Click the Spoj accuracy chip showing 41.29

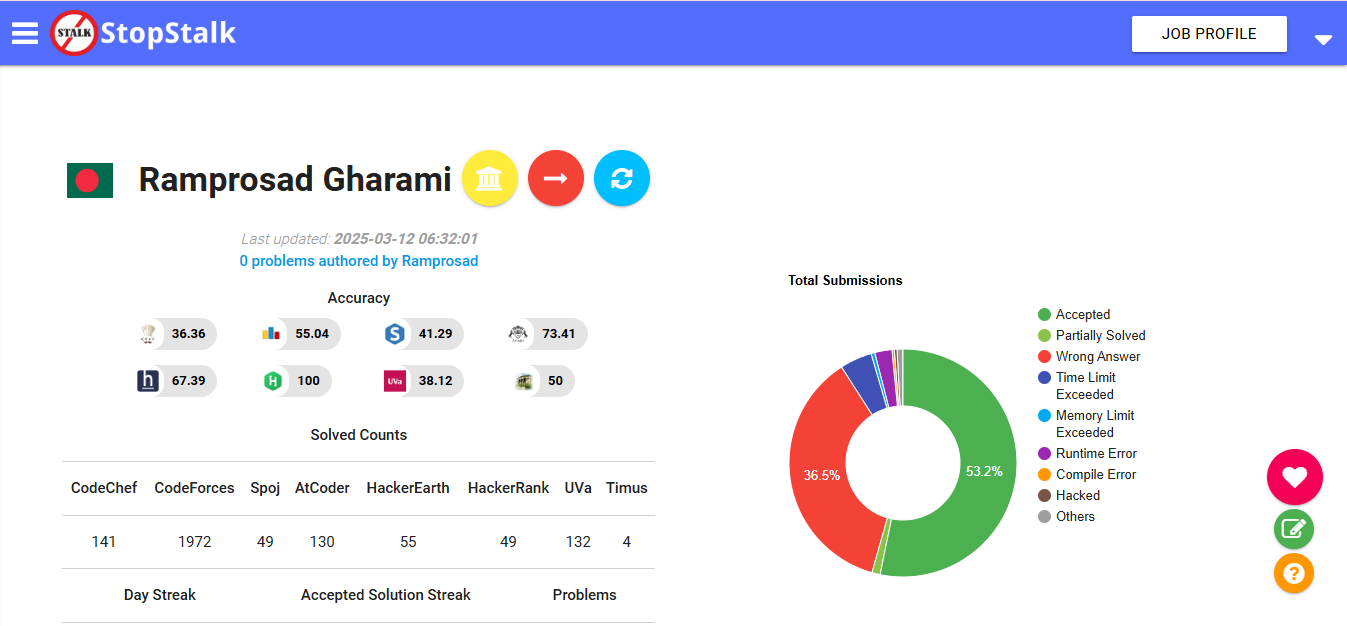click(x=423, y=334)
